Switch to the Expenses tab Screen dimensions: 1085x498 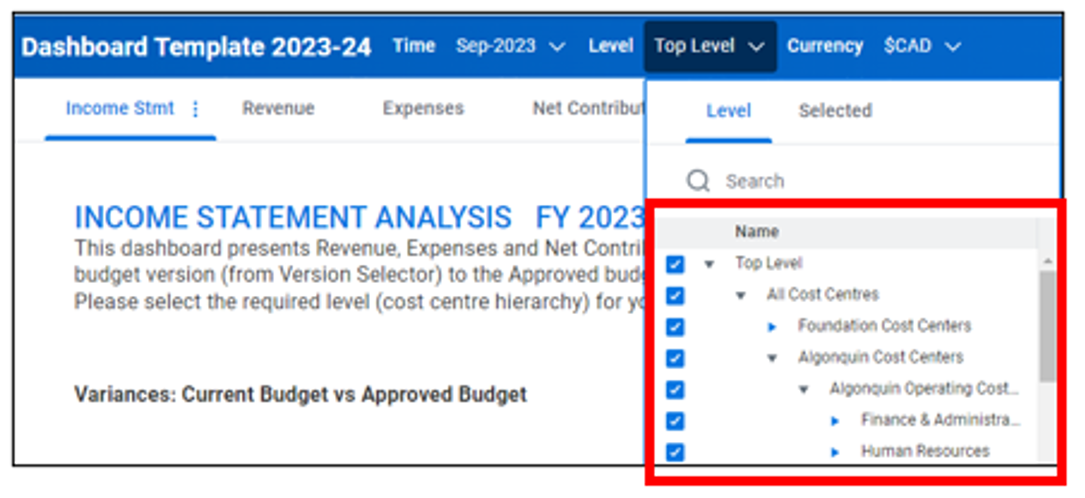click(x=423, y=109)
